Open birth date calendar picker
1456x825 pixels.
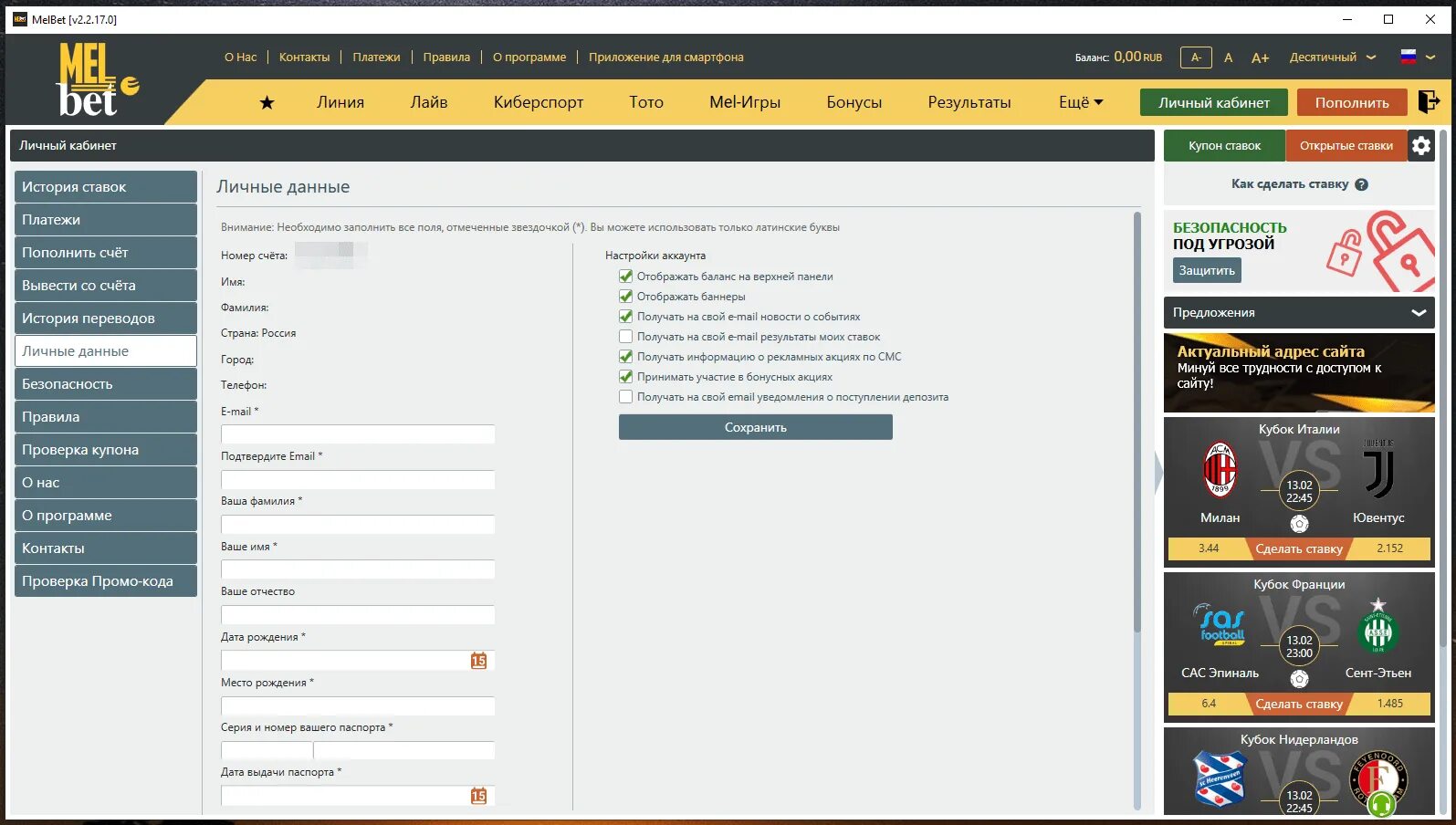pyautogui.click(x=478, y=661)
